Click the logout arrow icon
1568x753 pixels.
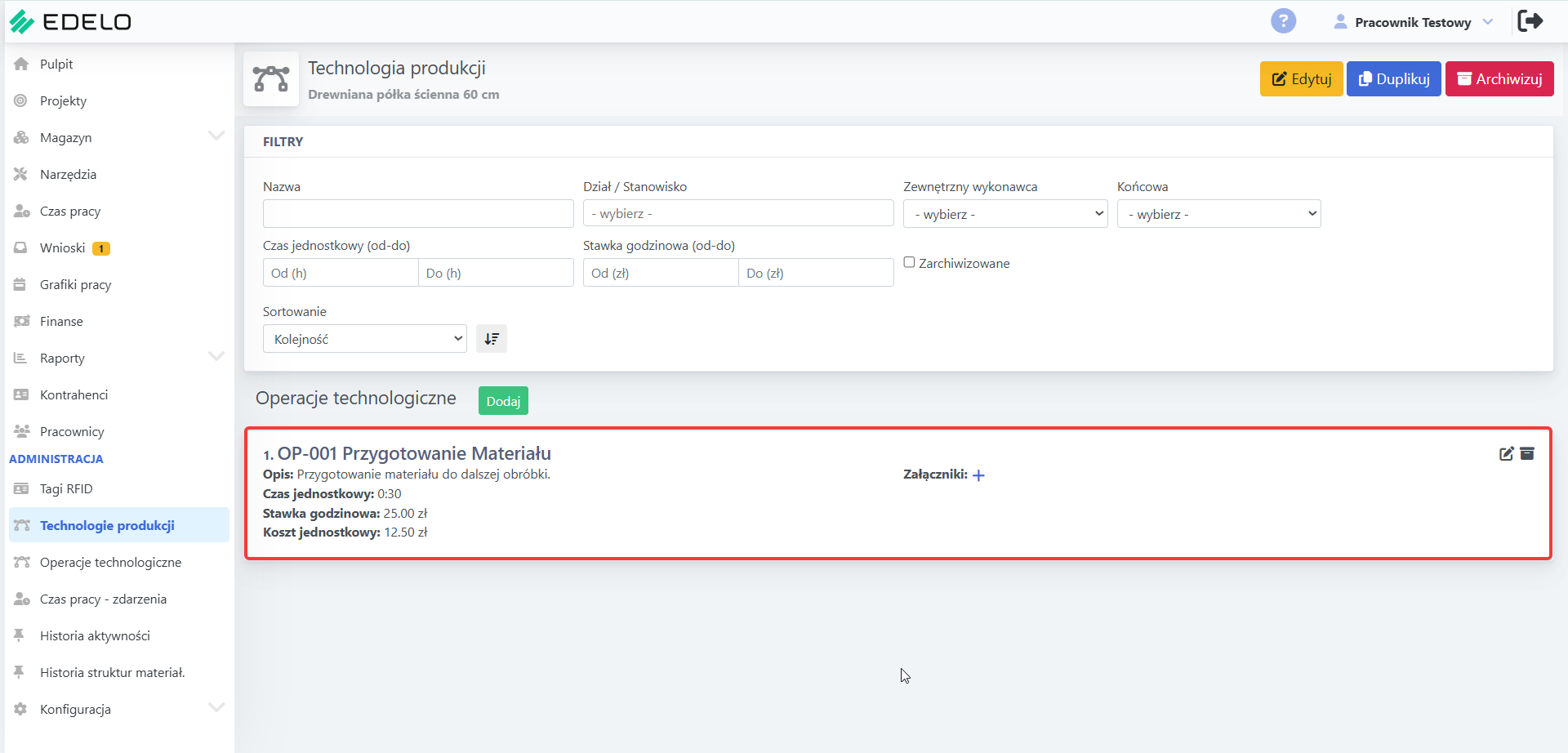(x=1530, y=21)
